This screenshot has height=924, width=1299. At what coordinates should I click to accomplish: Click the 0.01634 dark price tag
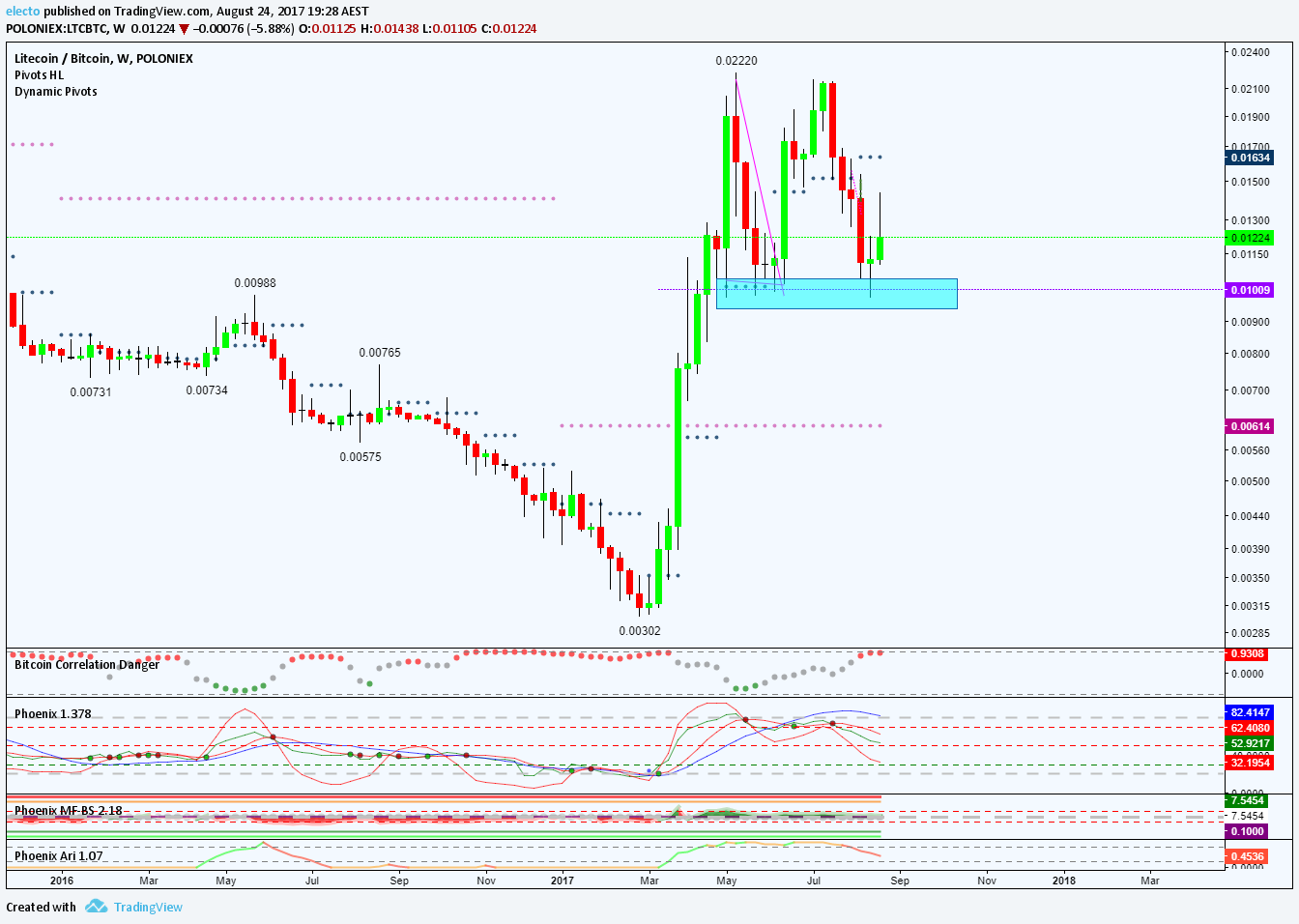point(1250,158)
